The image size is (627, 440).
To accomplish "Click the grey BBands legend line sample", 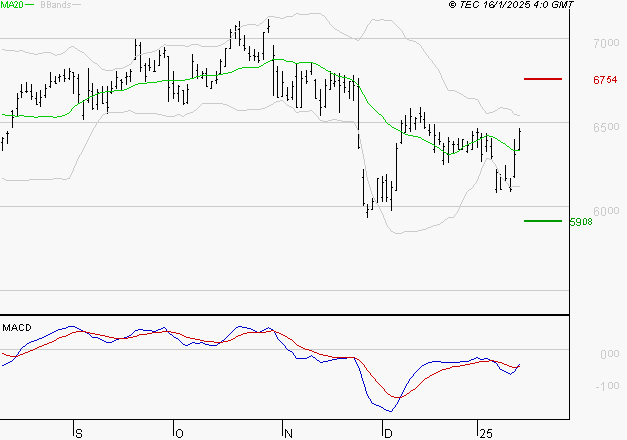I will pyautogui.click(x=76, y=5).
